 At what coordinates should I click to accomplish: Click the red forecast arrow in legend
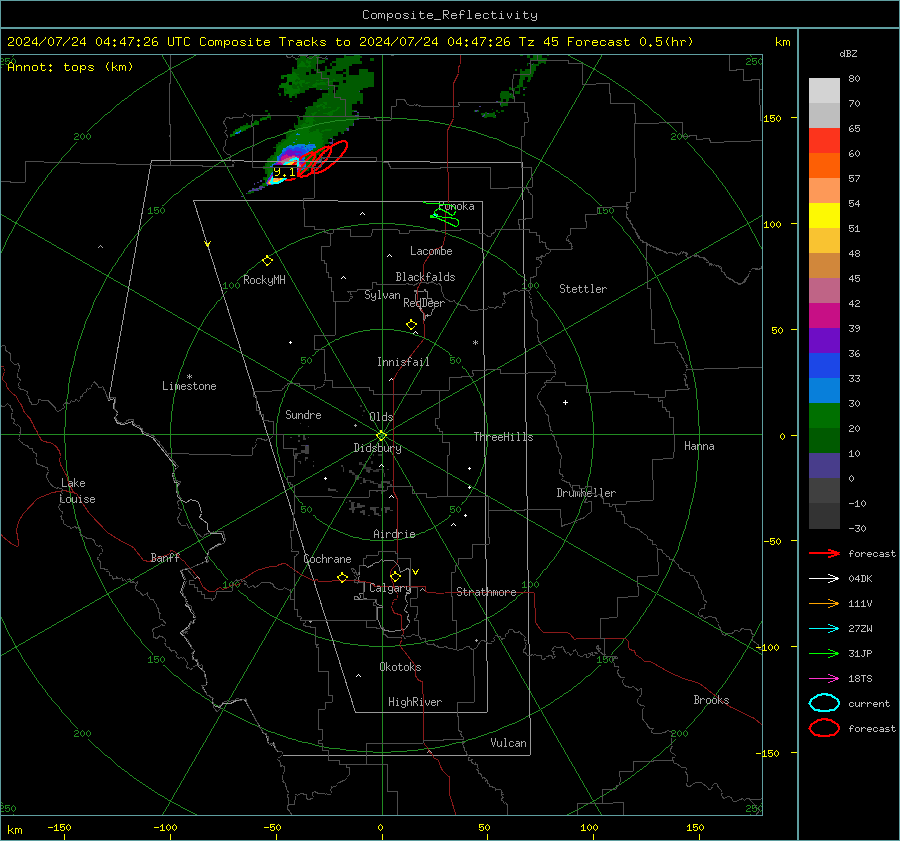pyautogui.click(x=824, y=553)
